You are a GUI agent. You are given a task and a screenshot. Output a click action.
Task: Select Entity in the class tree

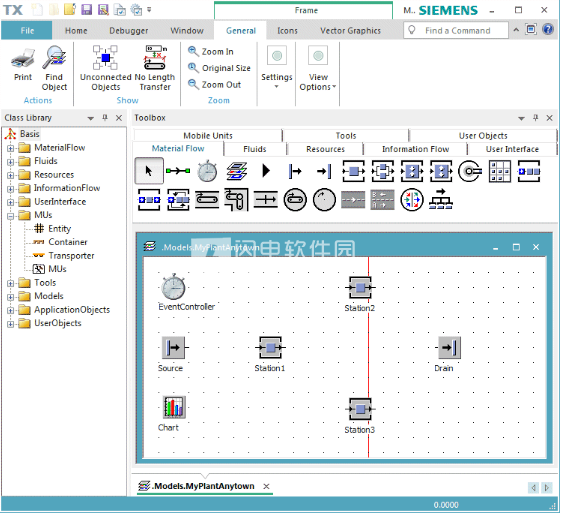point(53,229)
